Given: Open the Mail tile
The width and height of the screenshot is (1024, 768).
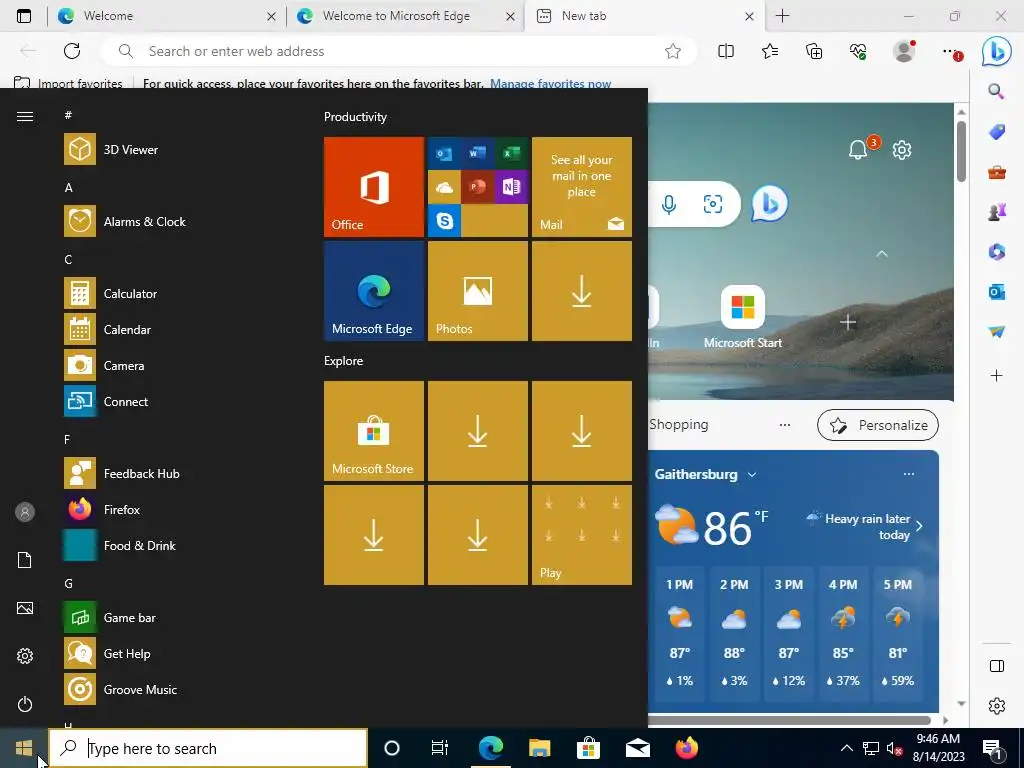Looking at the screenshot, I should [582, 187].
